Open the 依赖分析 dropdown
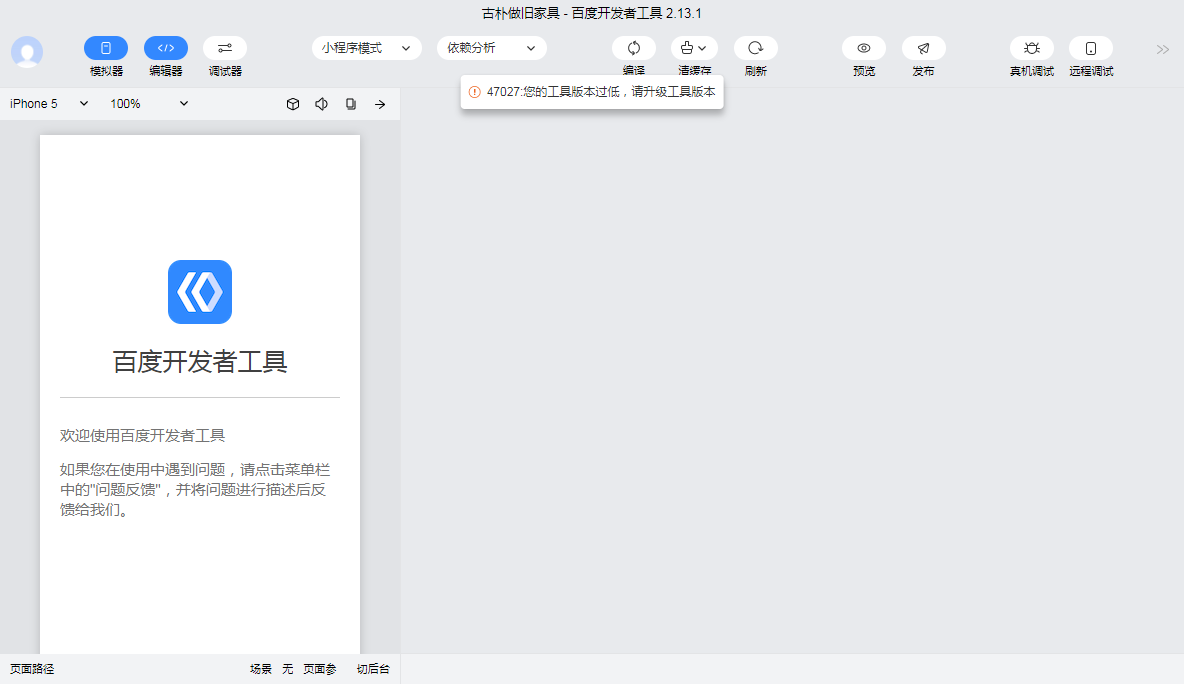Image resolution: width=1184 pixels, height=684 pixels. (492, 48)
